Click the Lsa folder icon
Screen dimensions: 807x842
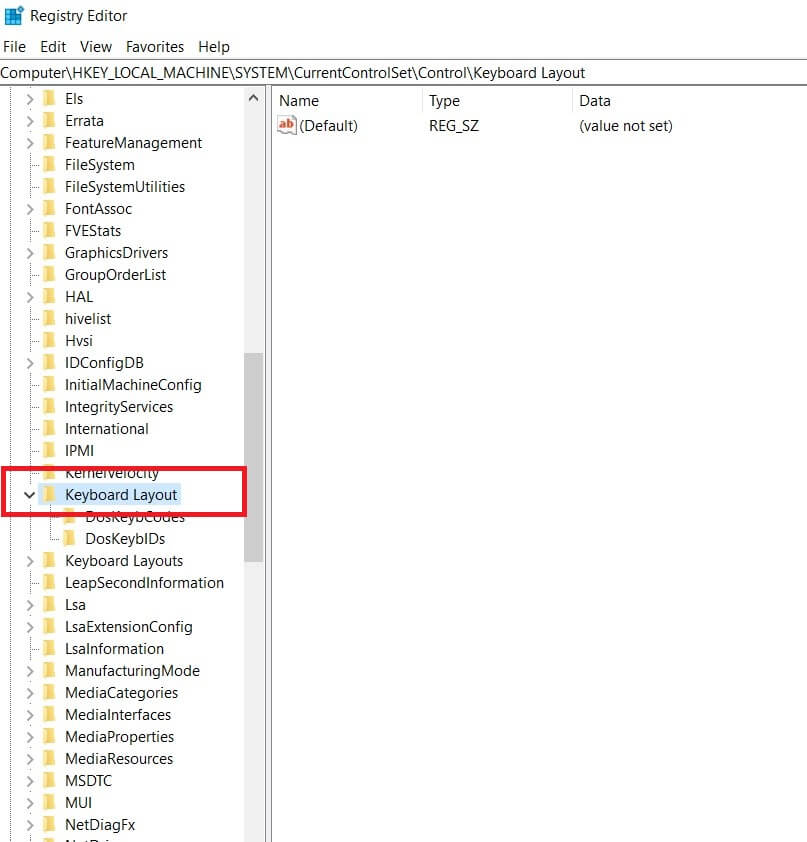click(x=49, y=604)
